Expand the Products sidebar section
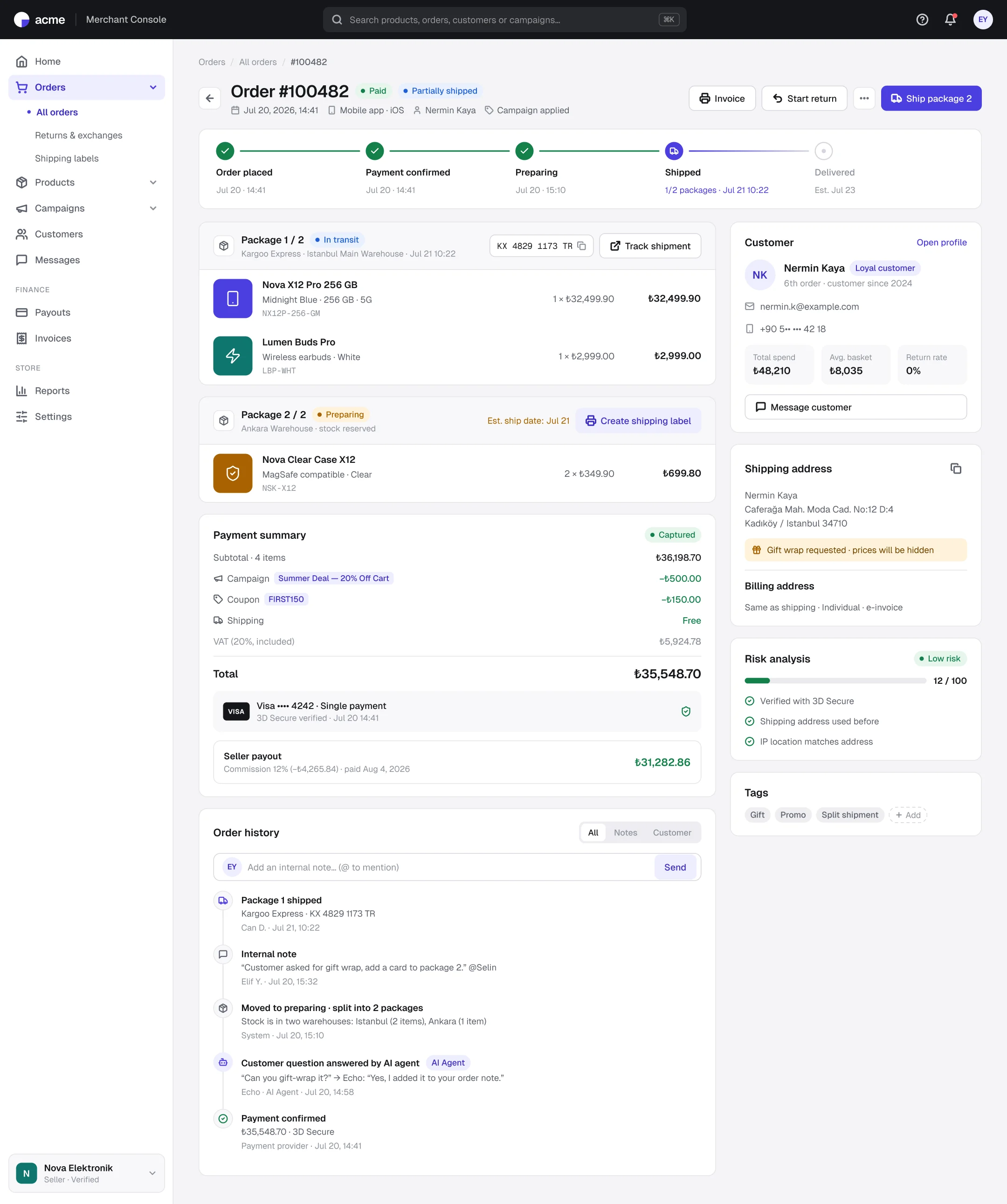Viewport: 1007px width, 1204px height. 153,182
